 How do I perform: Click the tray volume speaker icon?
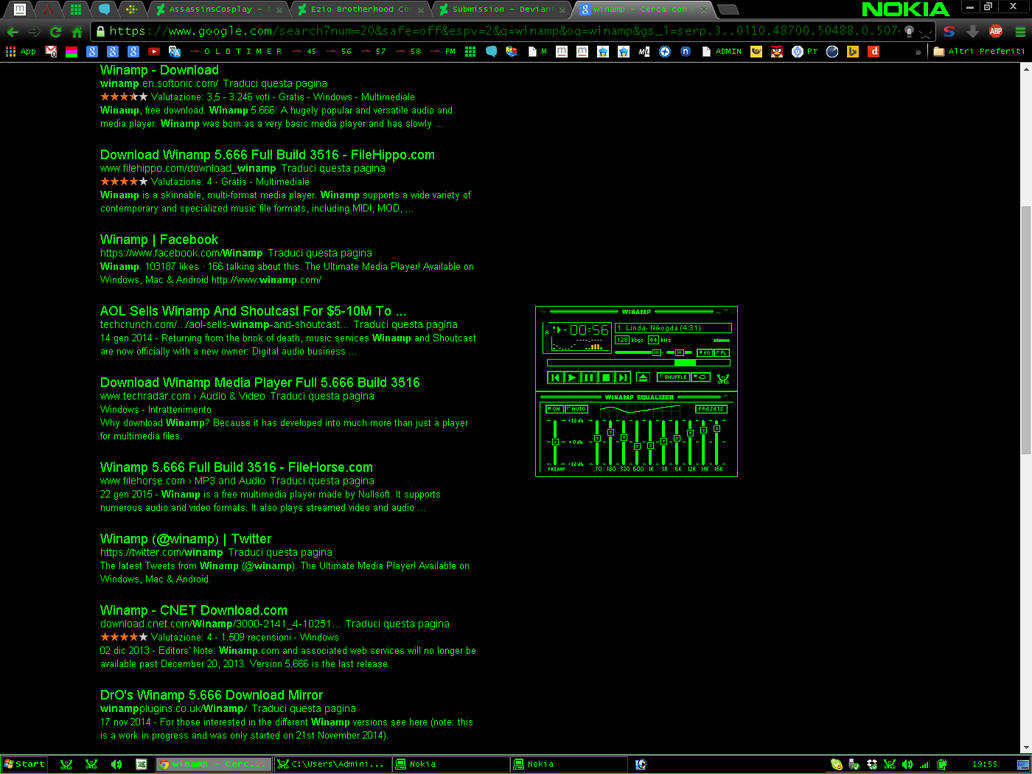point(907,764)
